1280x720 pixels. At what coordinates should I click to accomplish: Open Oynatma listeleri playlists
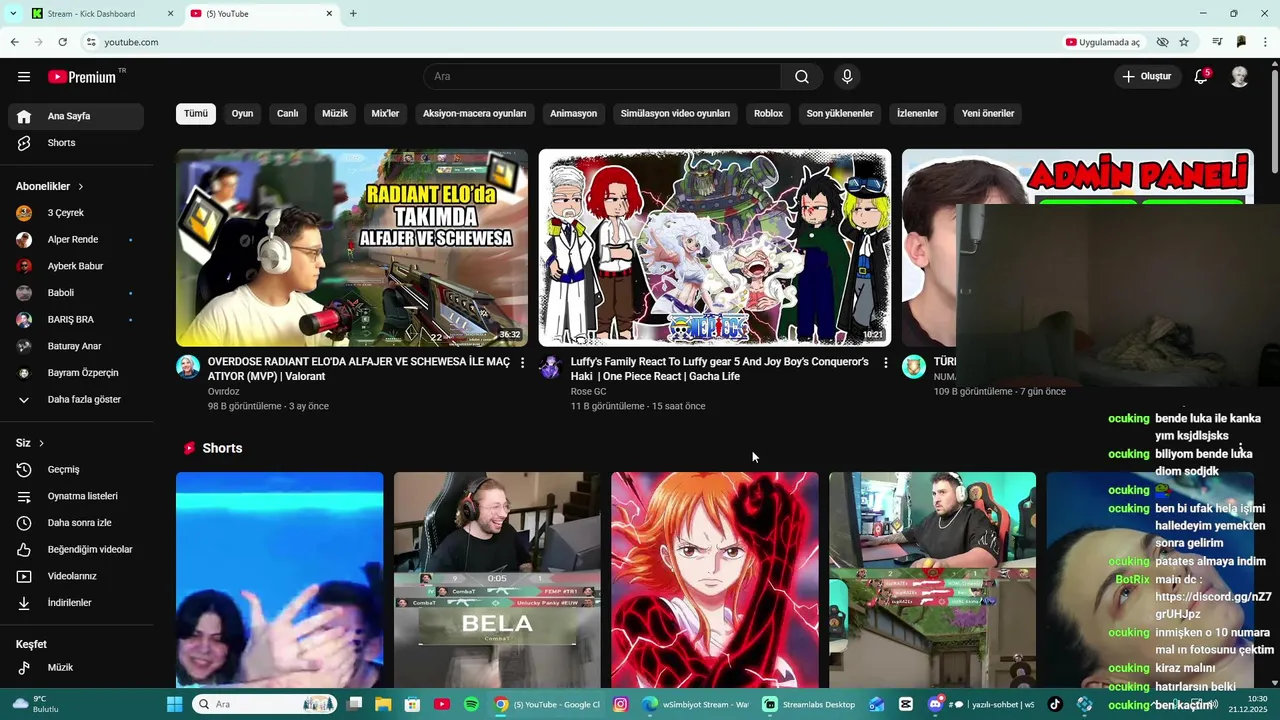(76, 496)
